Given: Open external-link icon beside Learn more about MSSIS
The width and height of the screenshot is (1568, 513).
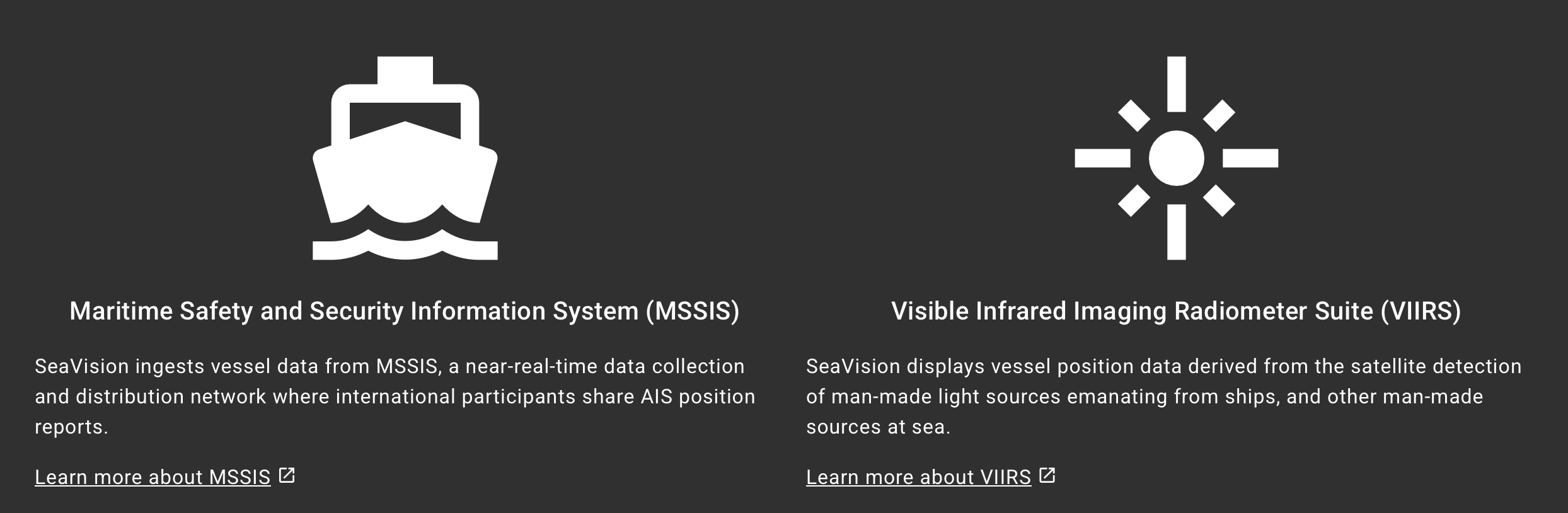Looking at the screenshot, I should tap(287, 475).
